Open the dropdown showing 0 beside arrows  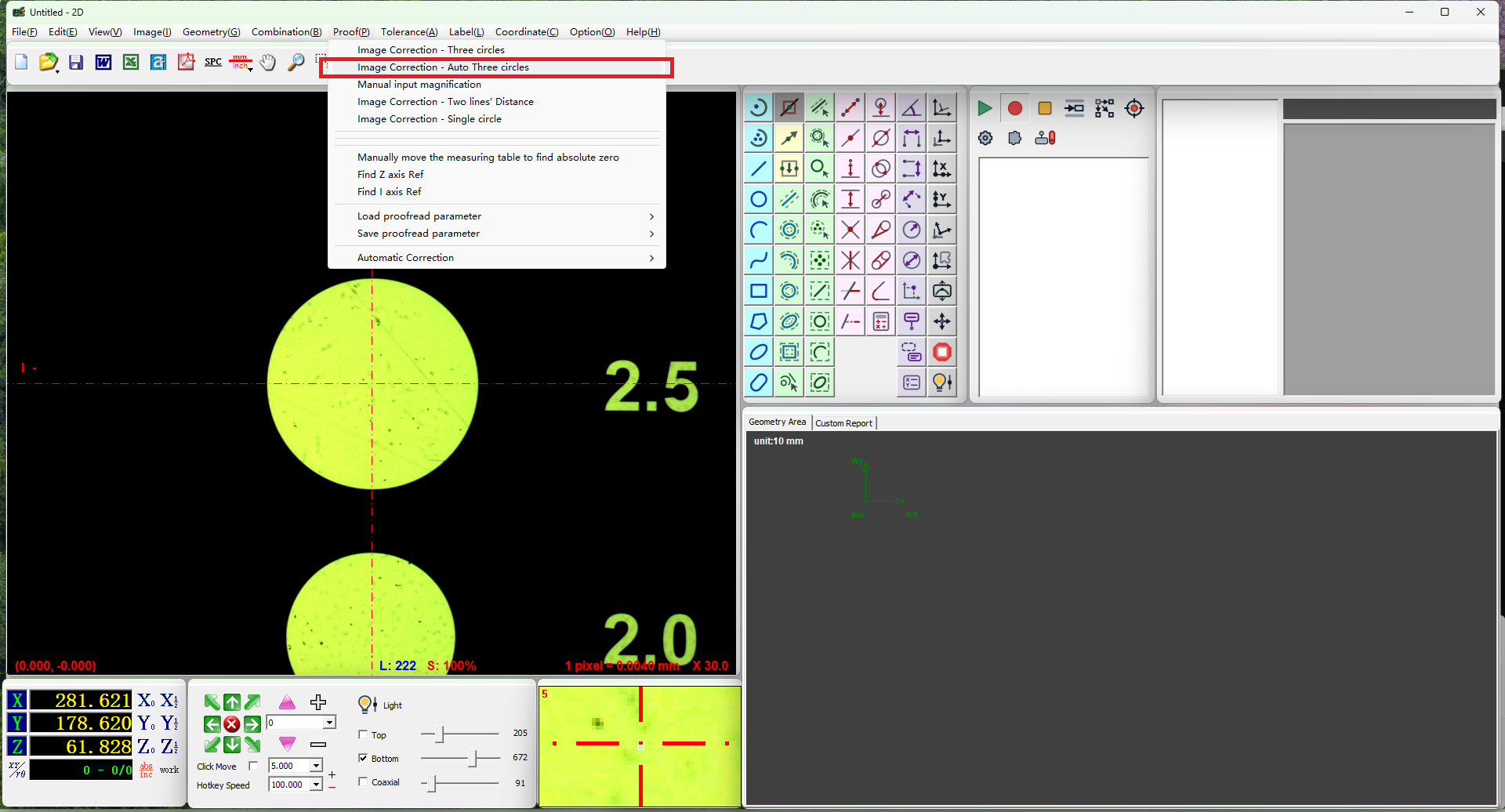click(x=330, y=723)
